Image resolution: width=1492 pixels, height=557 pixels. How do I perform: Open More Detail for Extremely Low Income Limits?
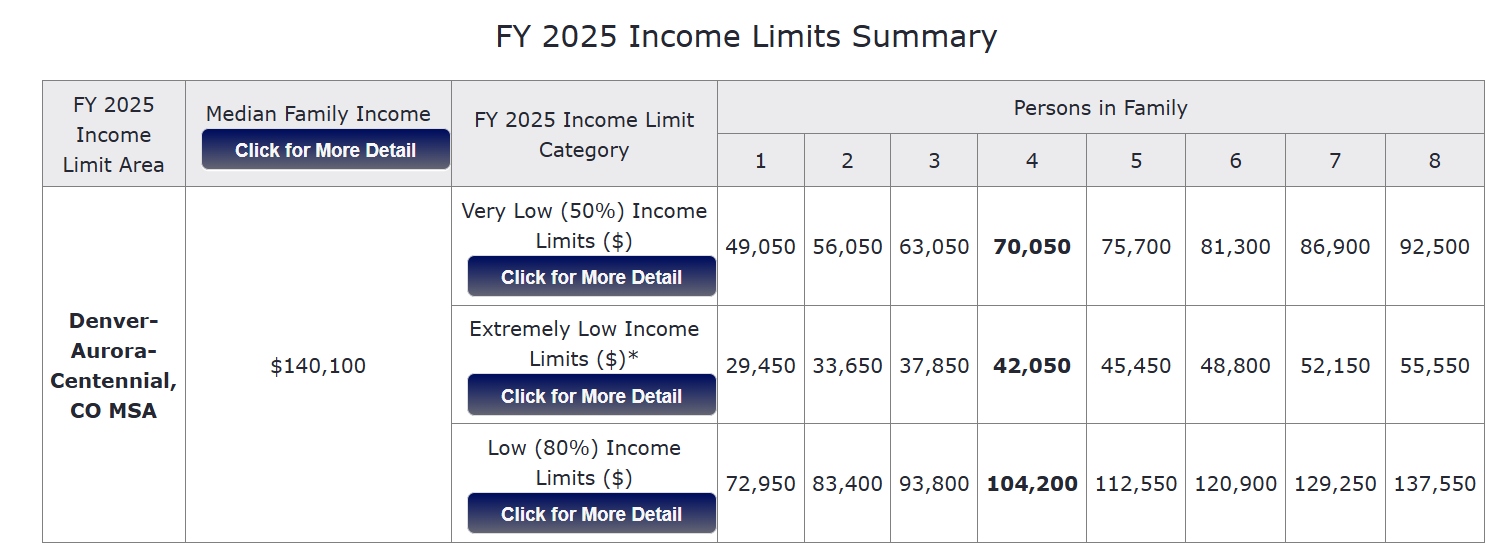(x=591, y=396)
